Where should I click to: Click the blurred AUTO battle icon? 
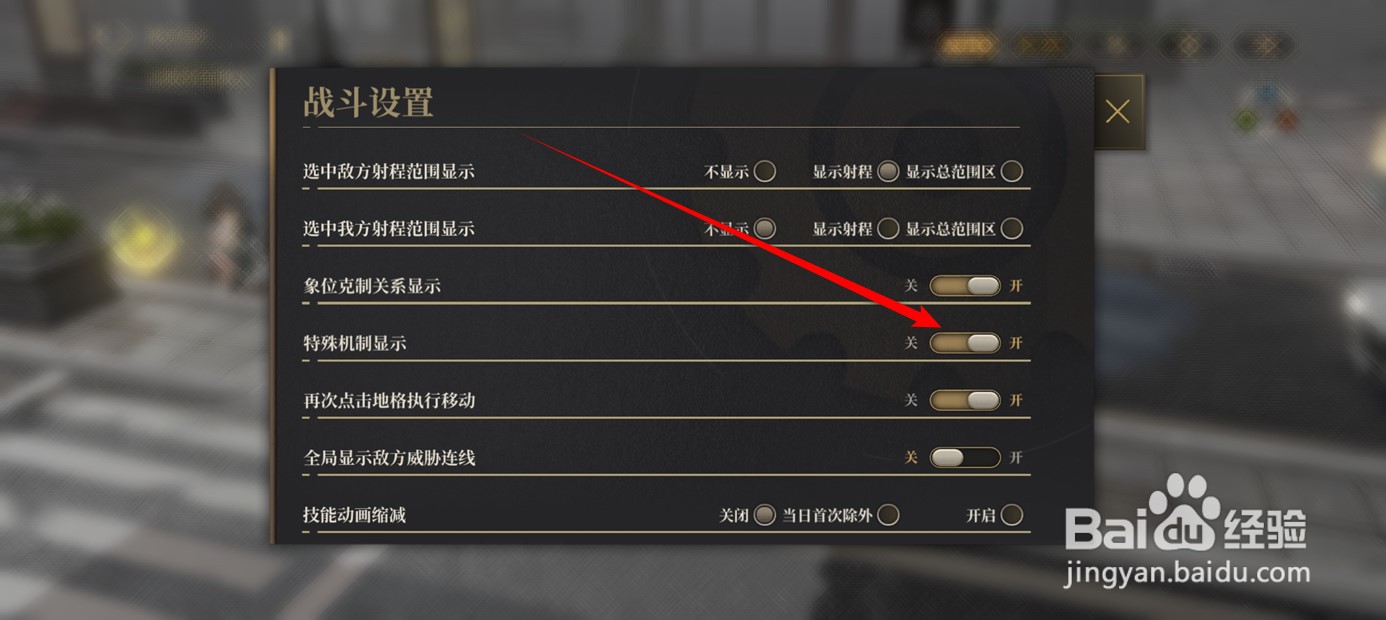[967, 45]
